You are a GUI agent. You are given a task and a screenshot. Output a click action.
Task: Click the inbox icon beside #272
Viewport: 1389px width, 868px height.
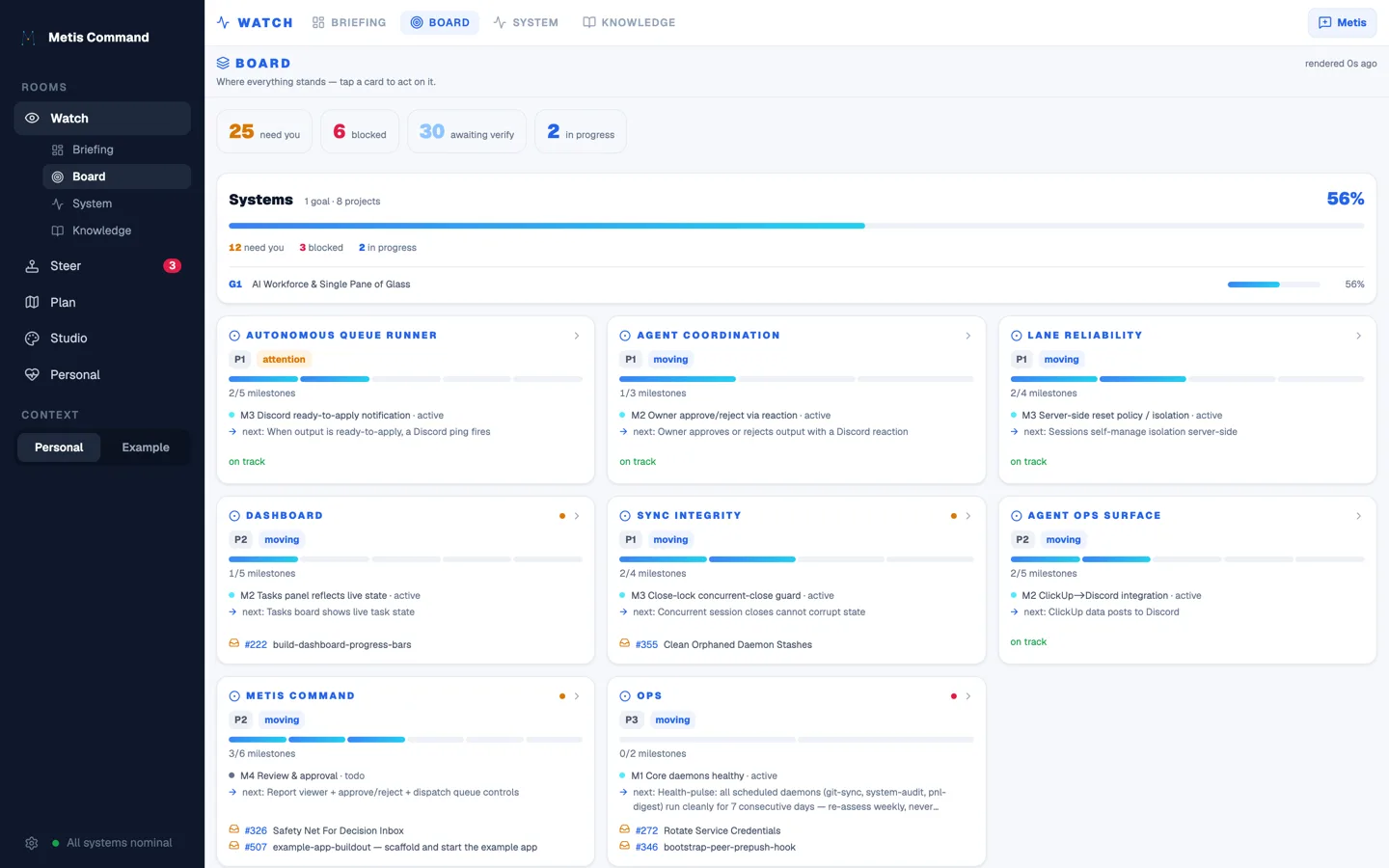click(x=625, y=829)
